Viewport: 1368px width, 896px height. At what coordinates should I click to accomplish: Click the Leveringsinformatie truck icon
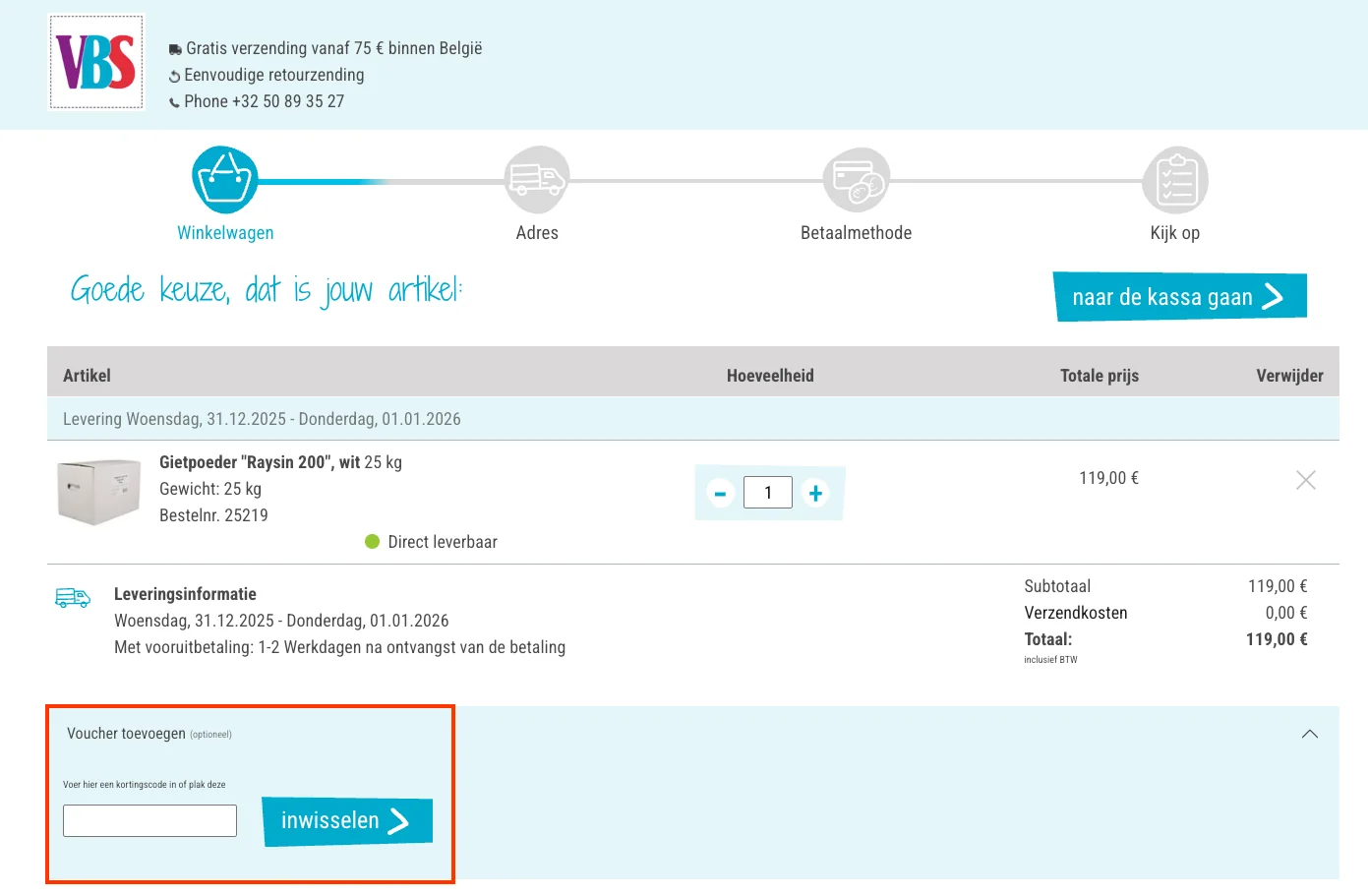pos(73,597)
